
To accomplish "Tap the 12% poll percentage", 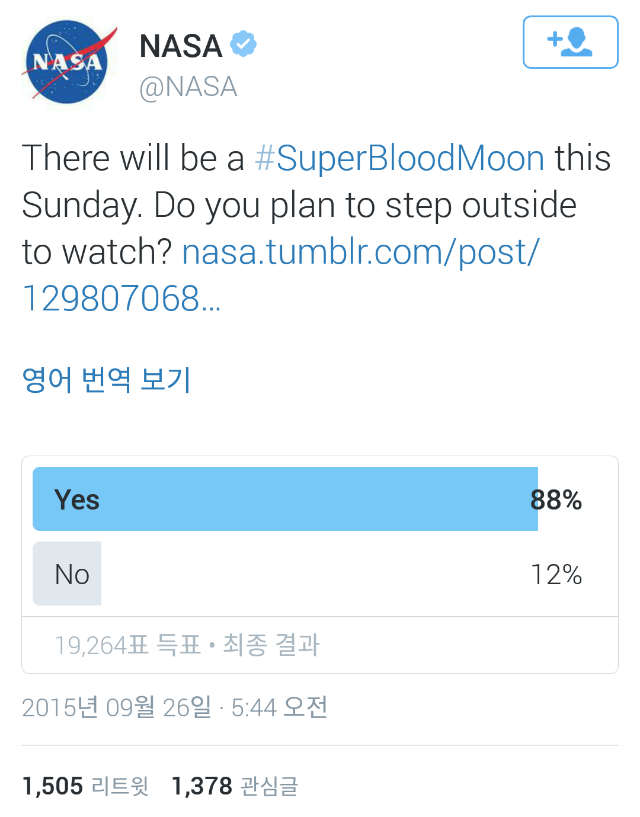I will [556, 575].
